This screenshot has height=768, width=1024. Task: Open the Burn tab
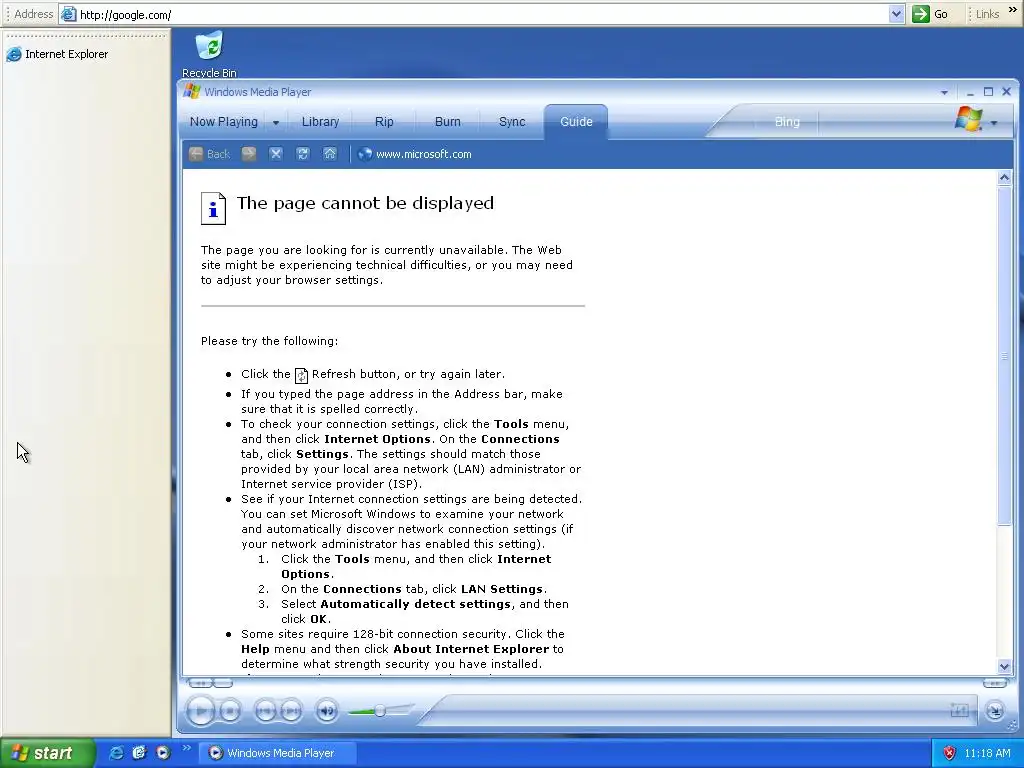[x=447, y=121]
